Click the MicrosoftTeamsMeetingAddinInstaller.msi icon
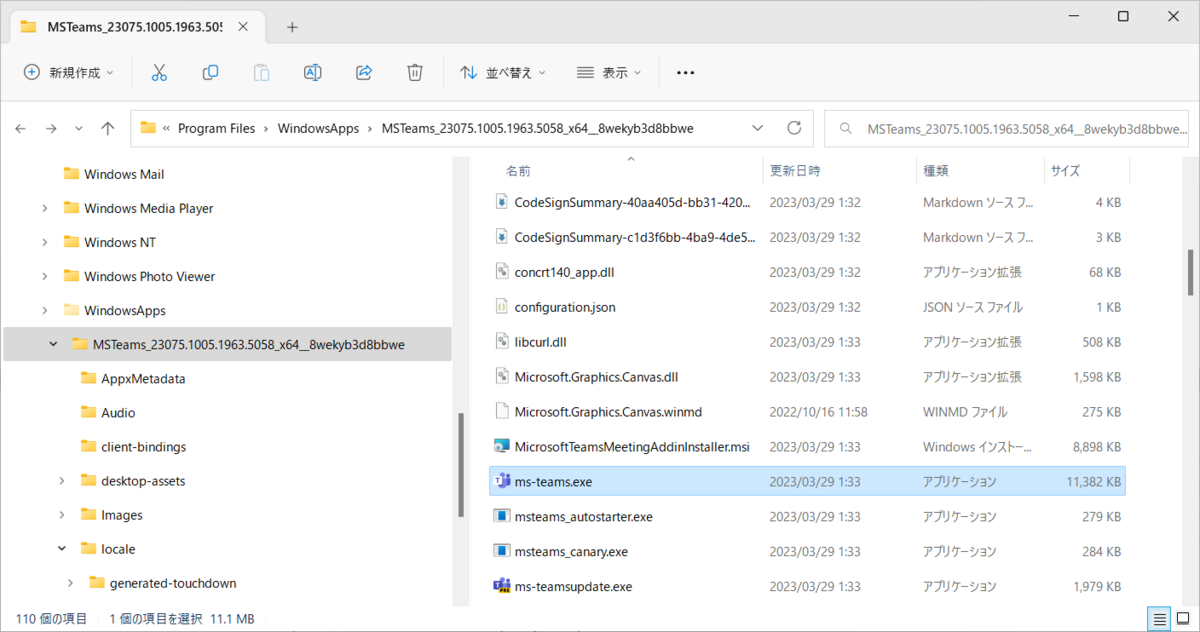1200x632 pixels. (x=502, y=446)
